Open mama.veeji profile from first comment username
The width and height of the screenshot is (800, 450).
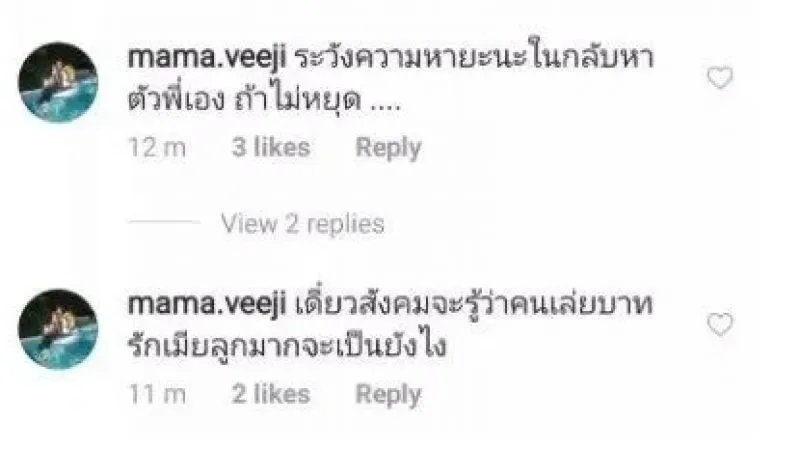coord(207,58)
